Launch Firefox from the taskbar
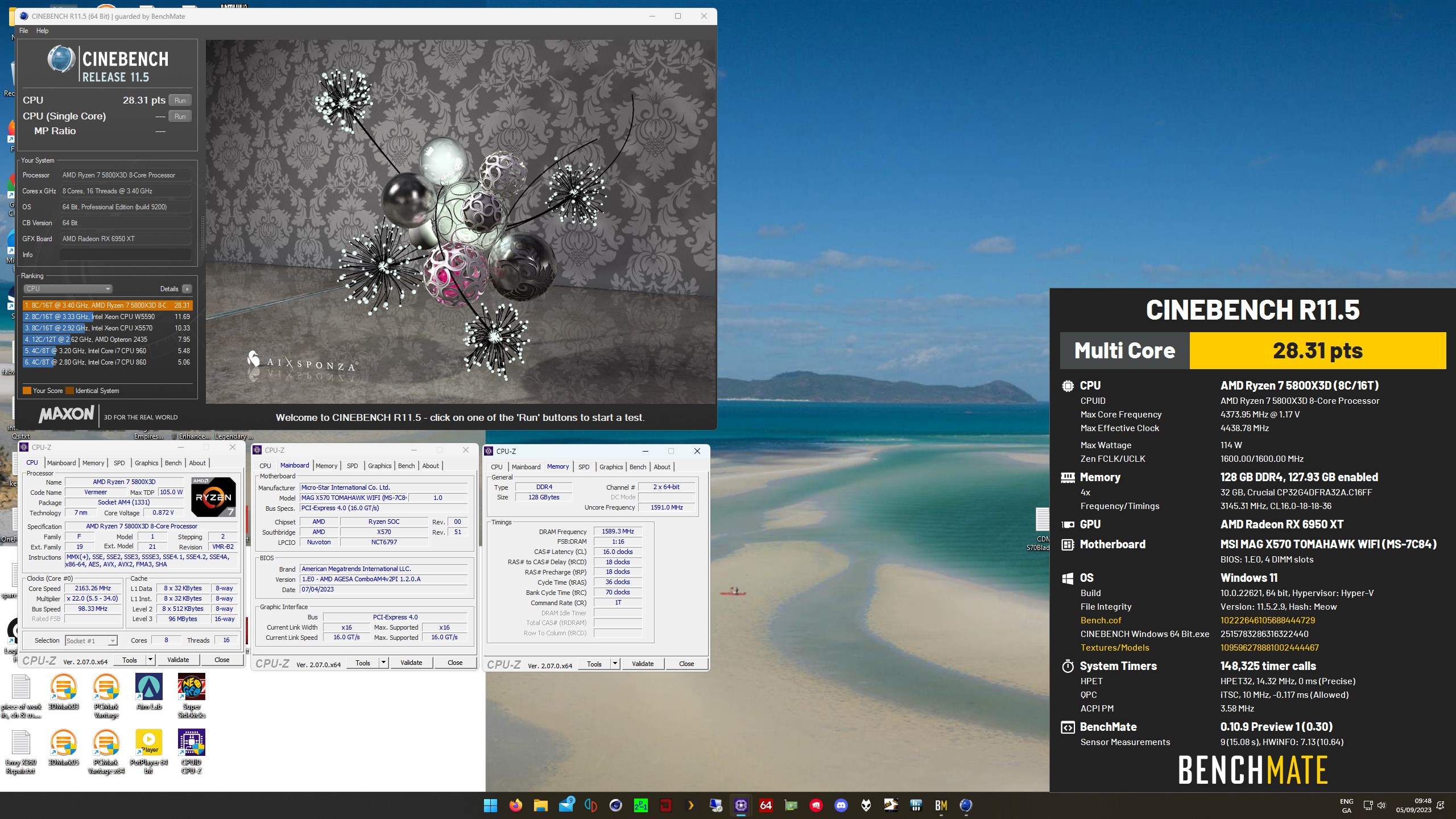Viewport: 1456px width, 819px height. click(515, 805)
